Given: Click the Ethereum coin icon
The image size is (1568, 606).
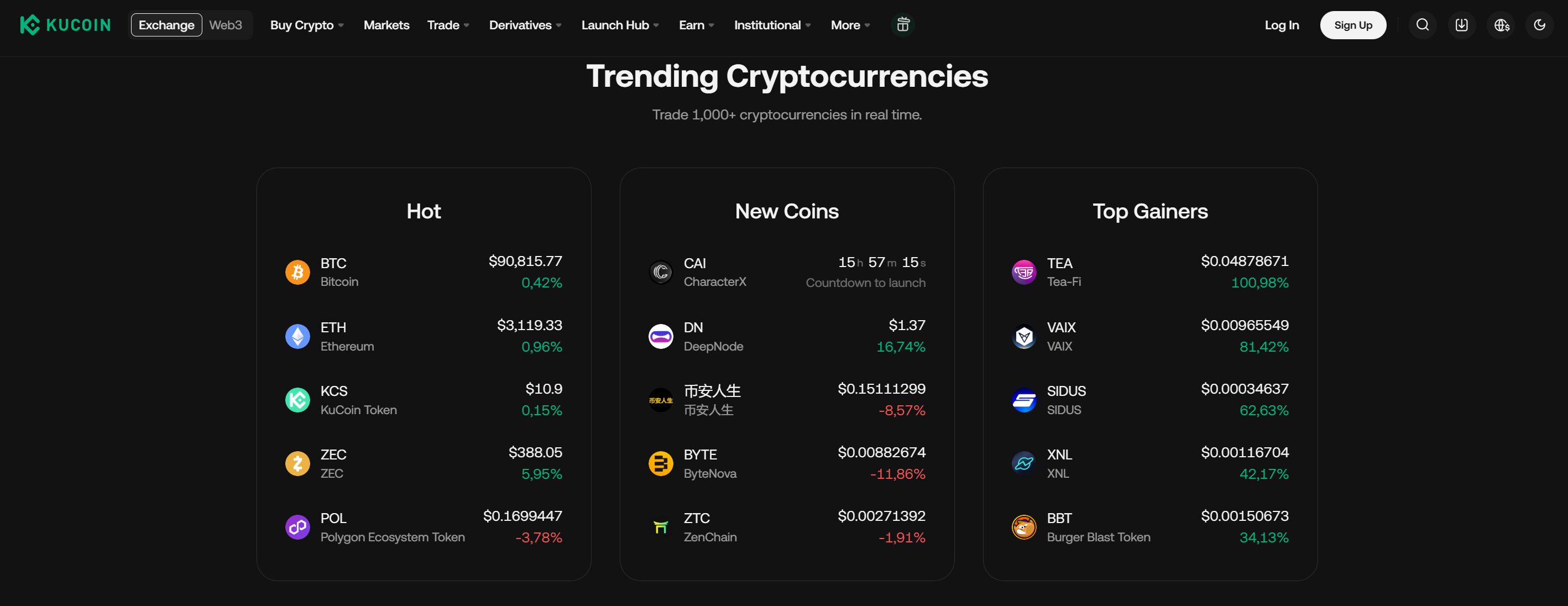Looking at the screenshot, I should (297, 336).
